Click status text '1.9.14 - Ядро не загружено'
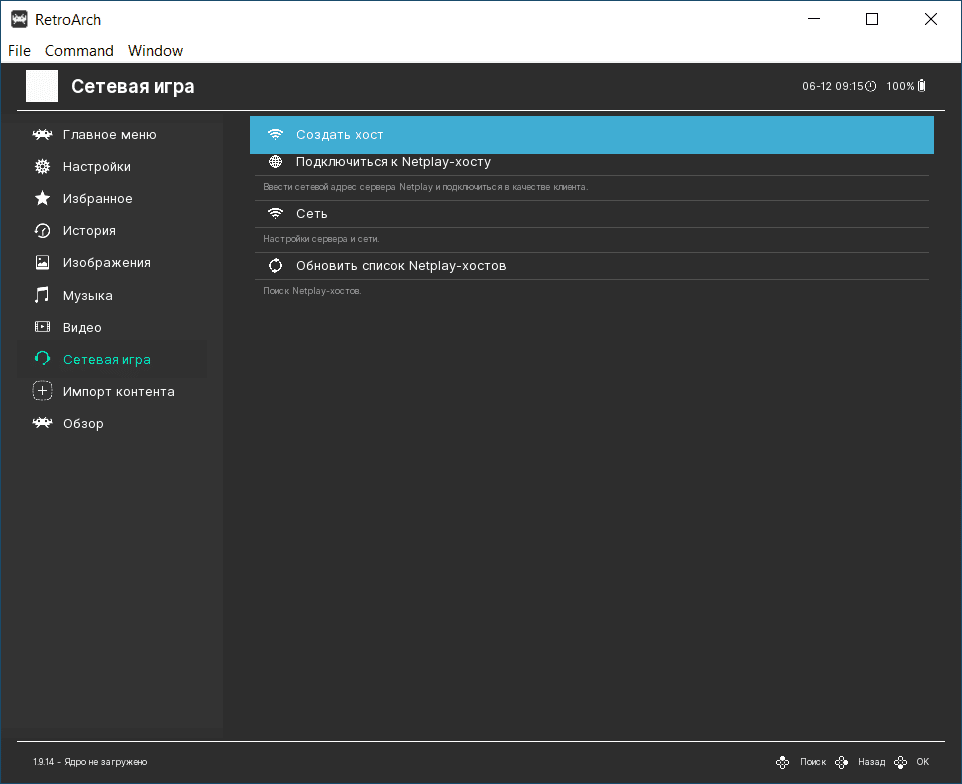Image resolution: width=962 pixels, height=784 pixels. [90, 762]
